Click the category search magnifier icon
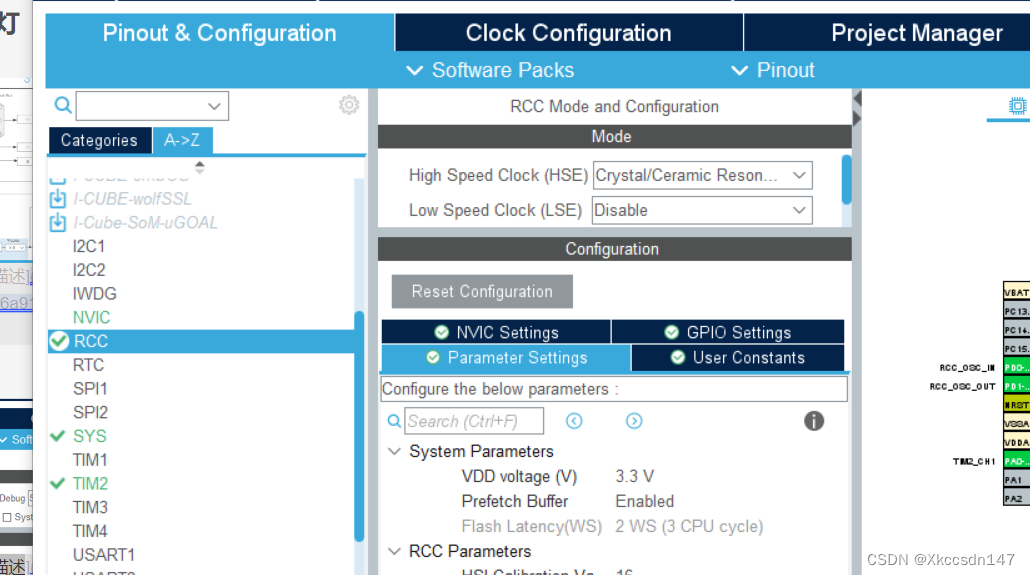This screenshot has height=575, width=1030. click(x=63, y=104)
